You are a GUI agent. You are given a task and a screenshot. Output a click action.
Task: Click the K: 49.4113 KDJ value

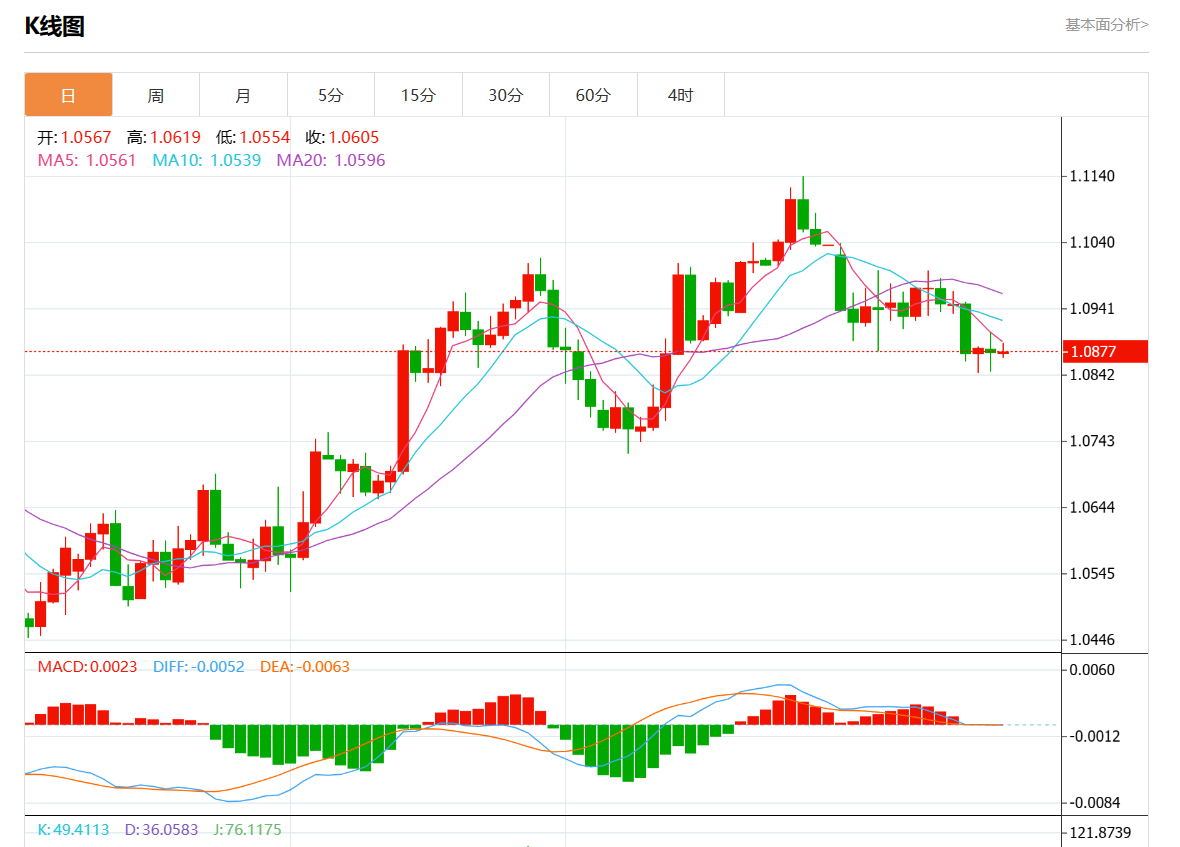(73, 830)
